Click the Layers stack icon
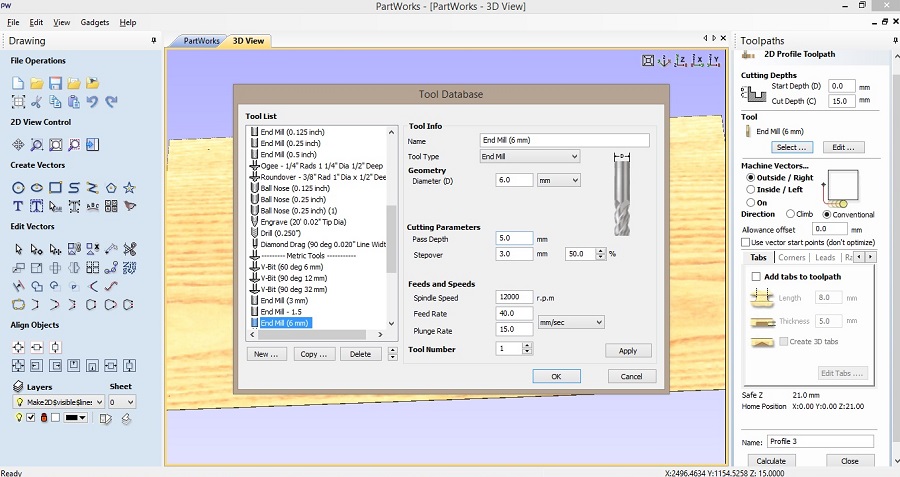900x477 pixels. tap(18, 387)
